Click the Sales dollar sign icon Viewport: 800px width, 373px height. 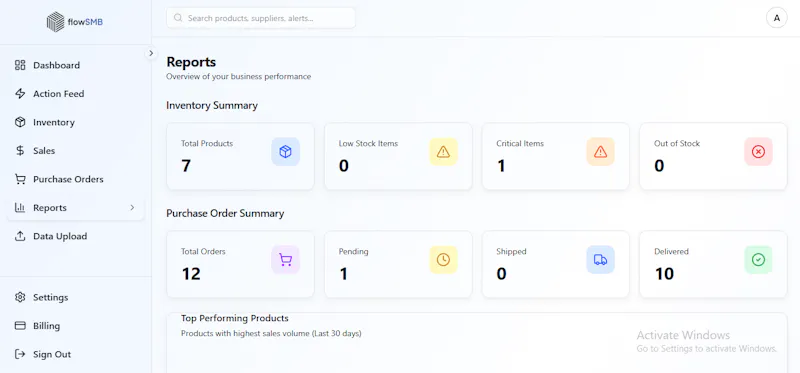pos(20,151)
